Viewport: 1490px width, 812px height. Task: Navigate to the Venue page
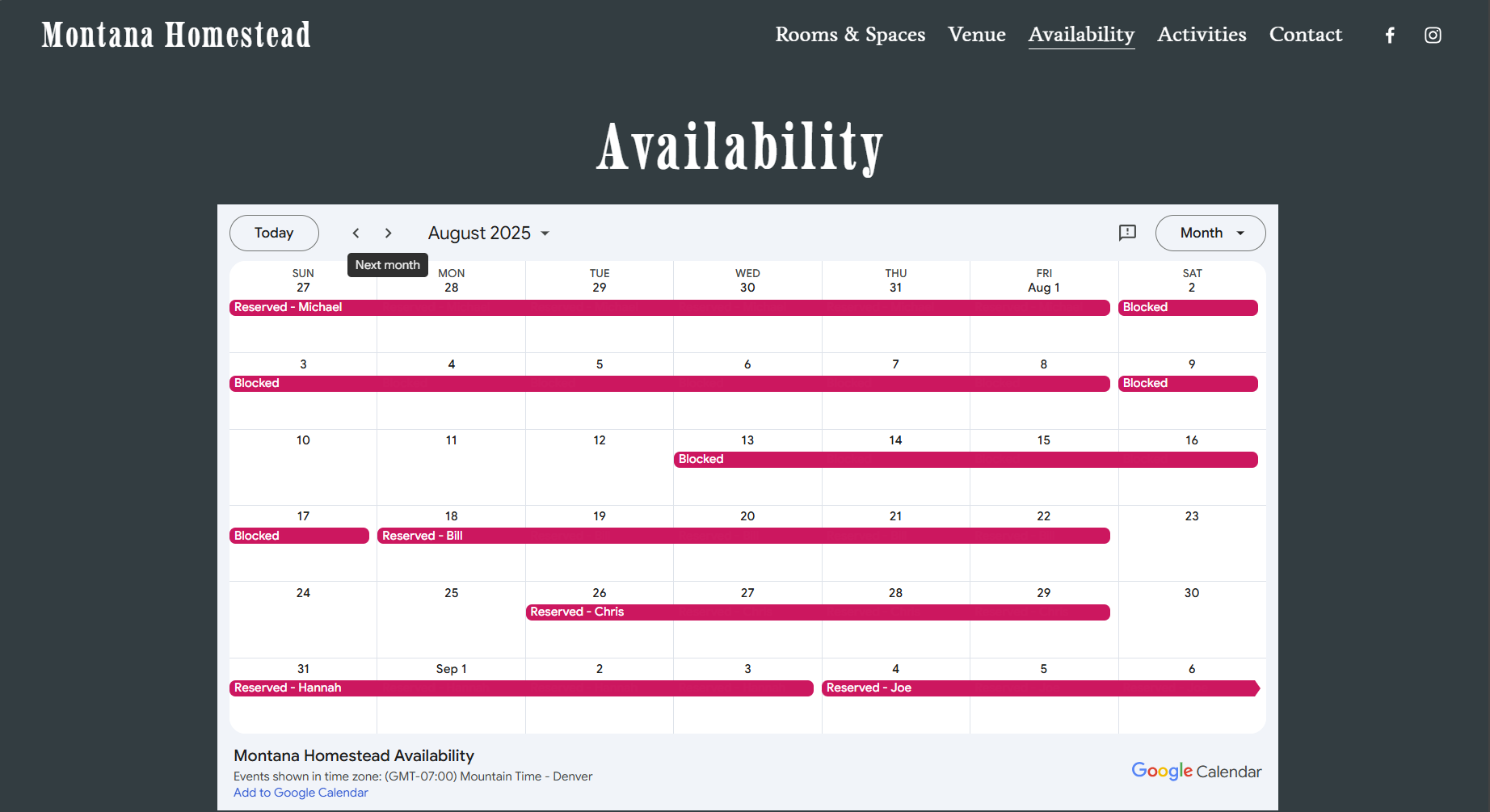click(976, 35)
